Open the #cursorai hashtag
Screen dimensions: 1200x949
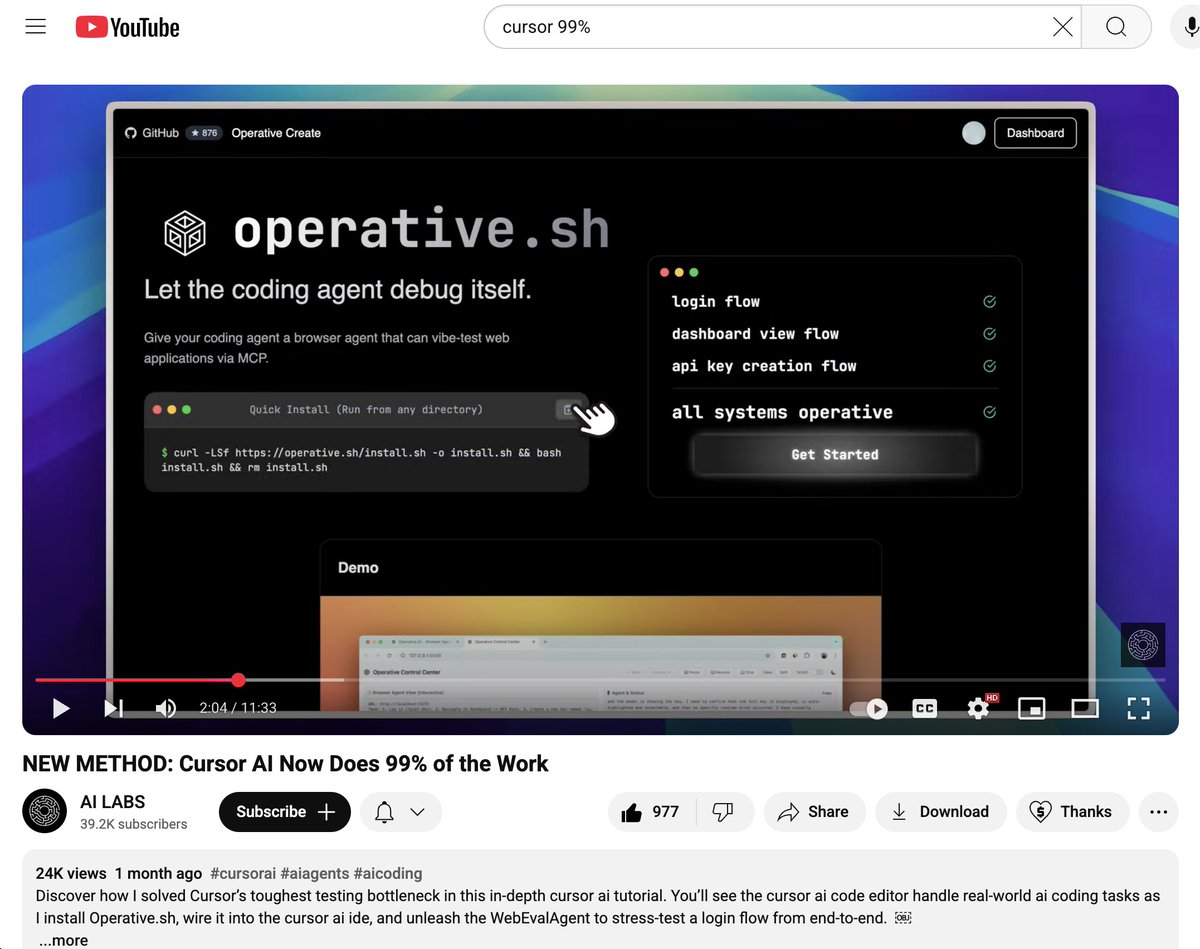coord(241,873)
